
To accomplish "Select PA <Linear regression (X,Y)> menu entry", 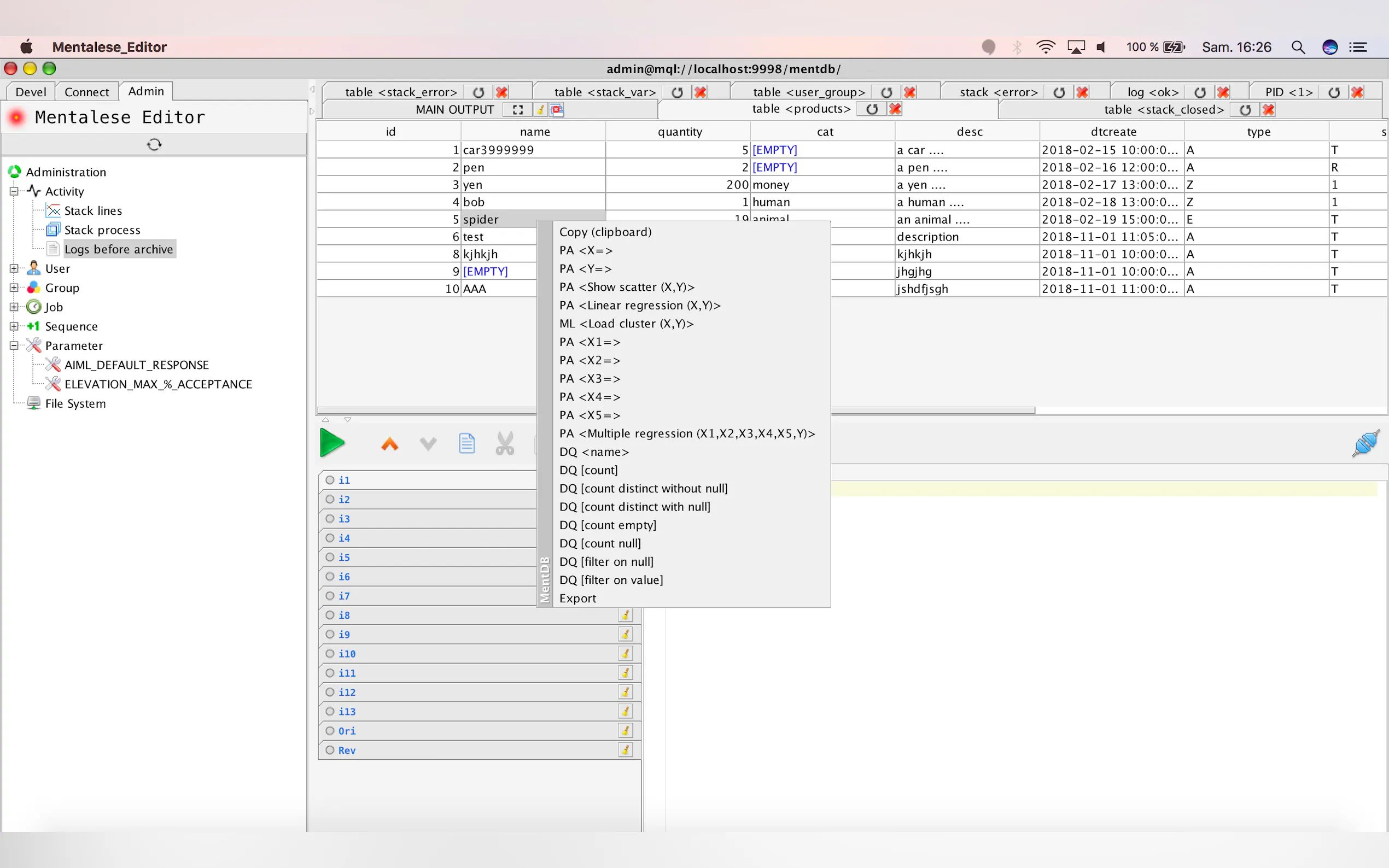I will click(640, 306).
